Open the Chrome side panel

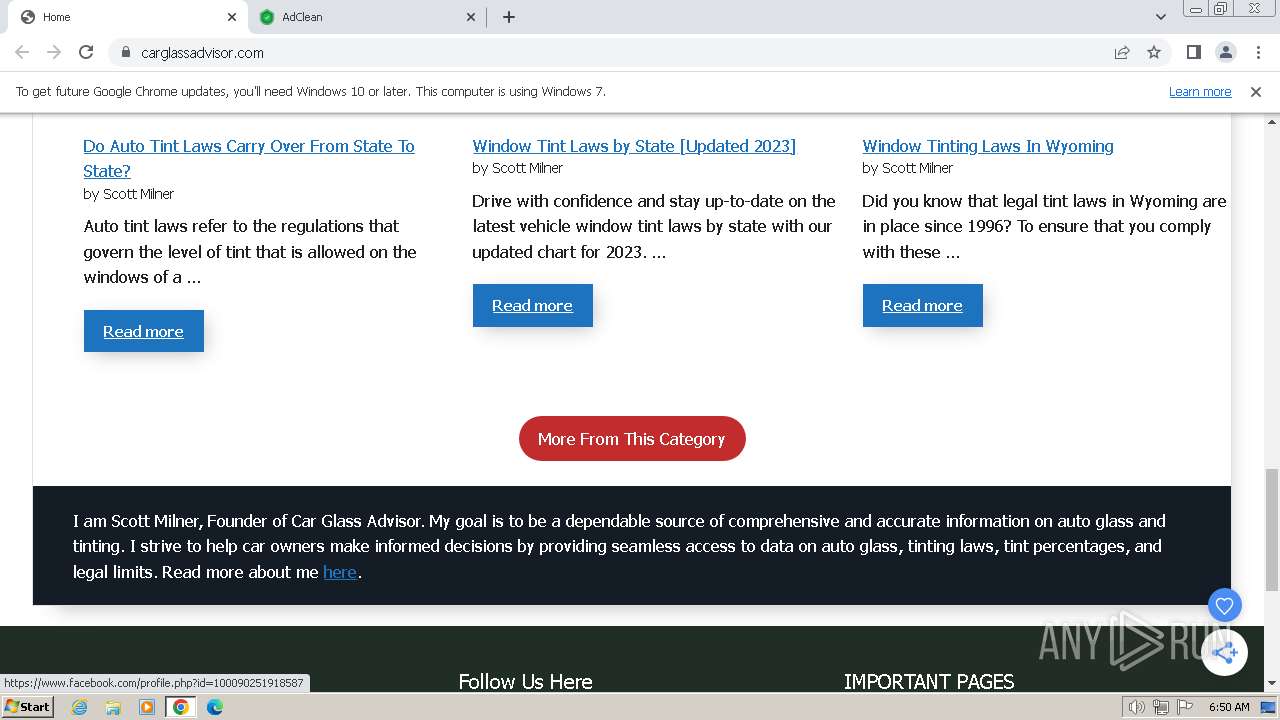point(1193,52)
